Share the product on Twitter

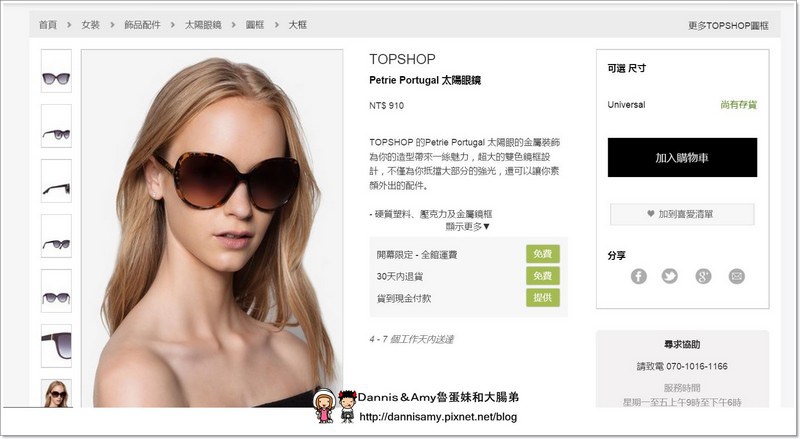coord(669,276)
